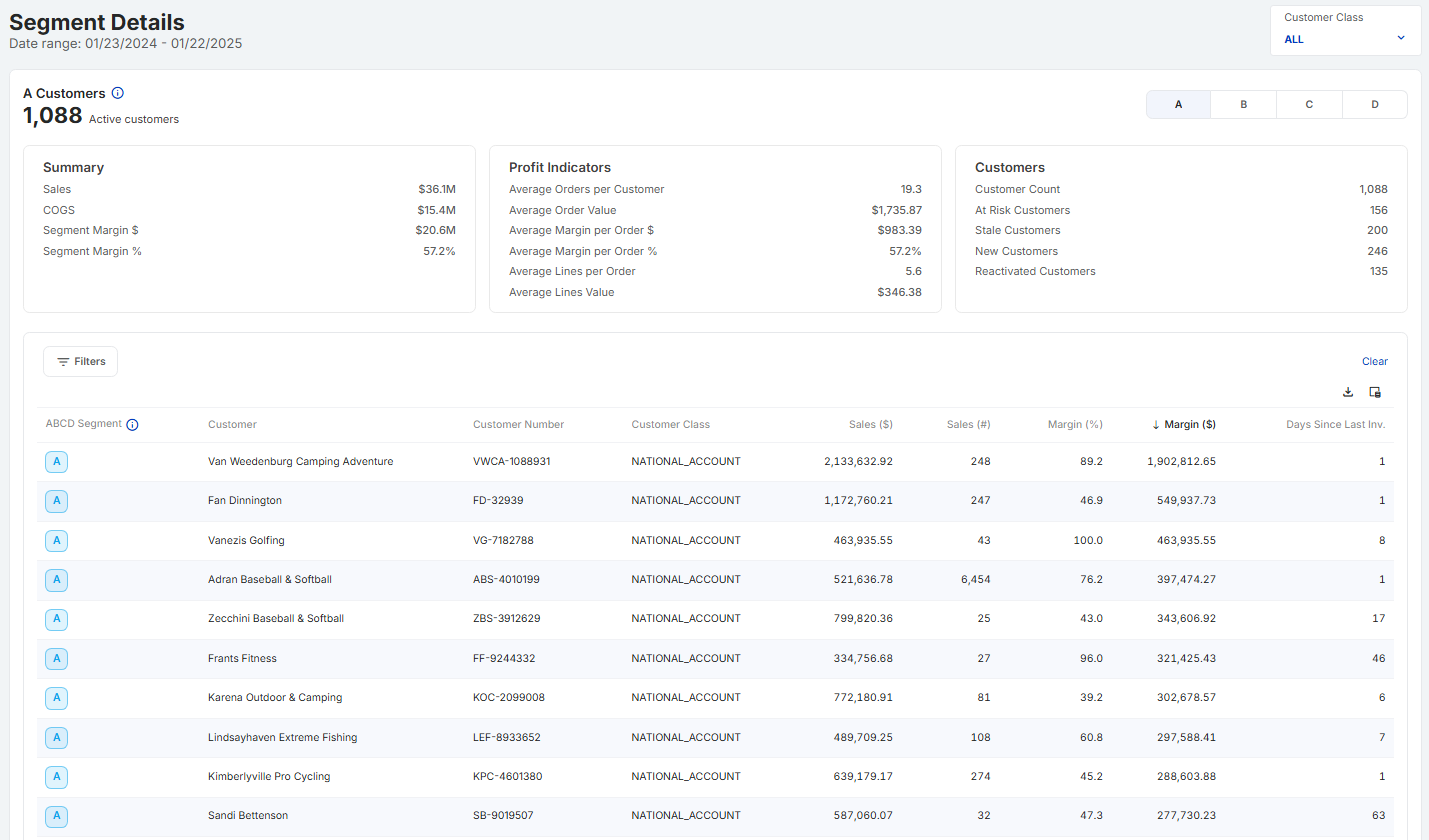Open the Filters button
Image resolution: width=1429 pixels, height=840 pixels.
coord(81,362)
